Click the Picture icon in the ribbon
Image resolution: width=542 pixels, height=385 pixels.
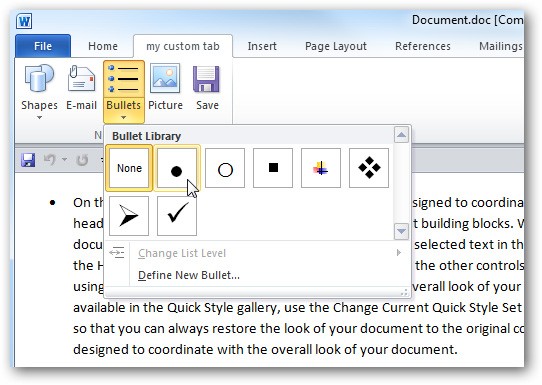(165, 78)
